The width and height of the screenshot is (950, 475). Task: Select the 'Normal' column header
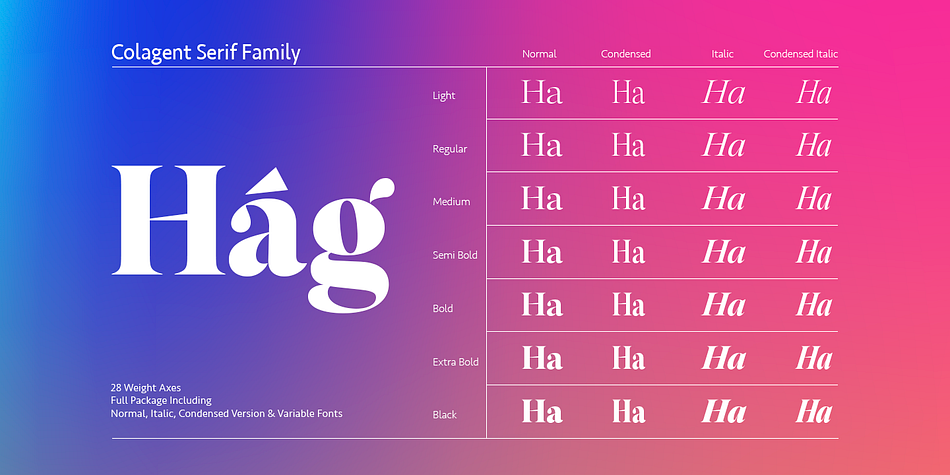(539, 54)
